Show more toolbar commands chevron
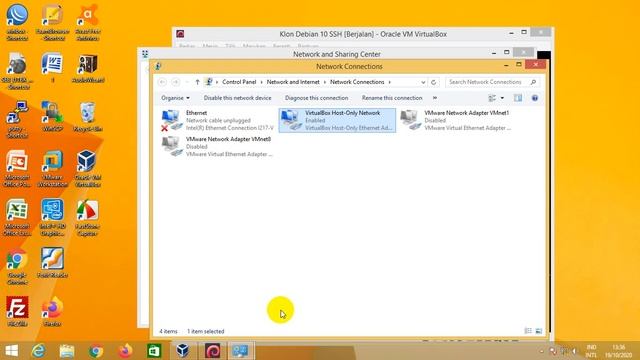The height and width of the screenshot is (360, 640). 435,98
